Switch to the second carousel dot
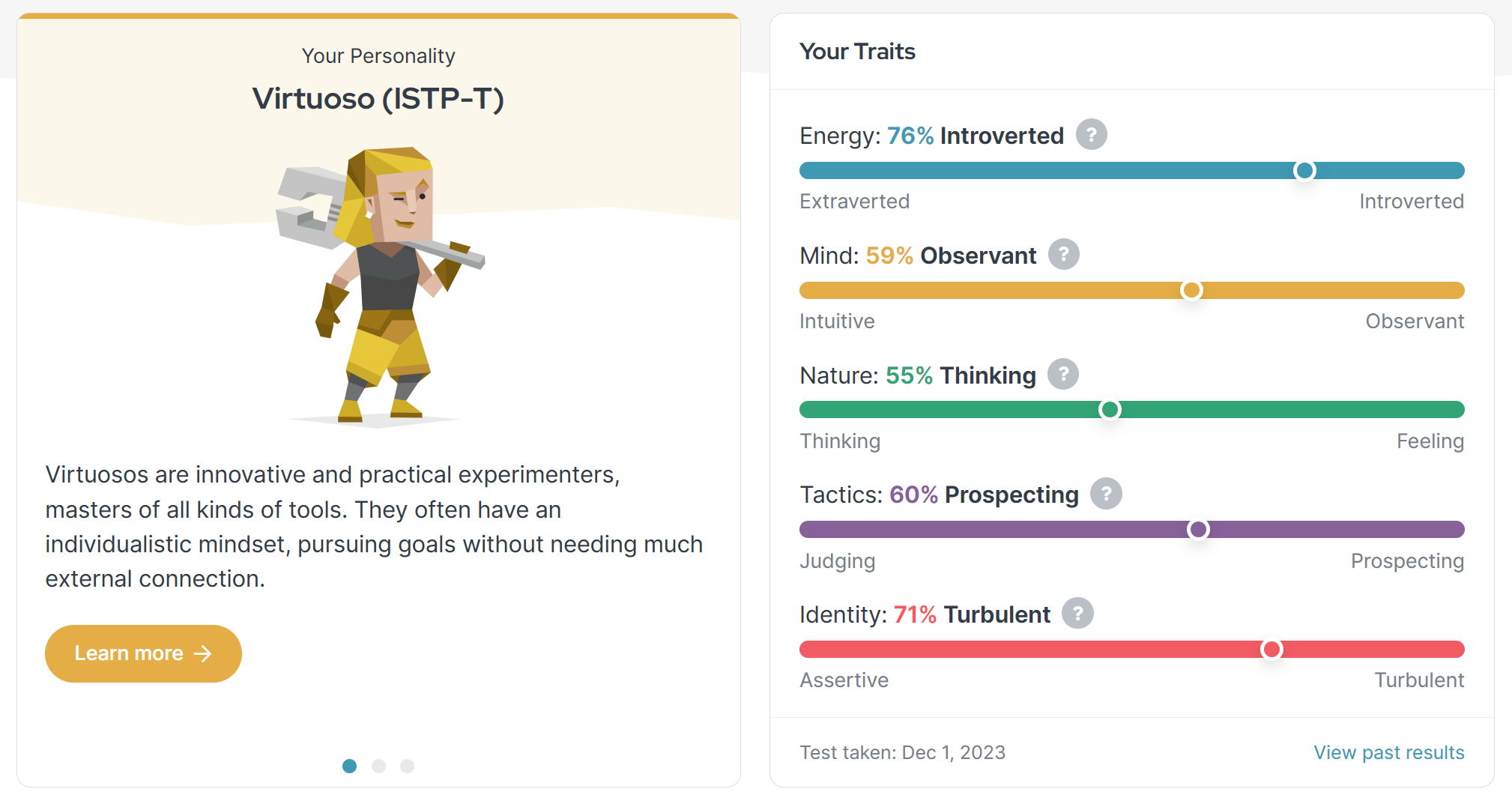 click(x=378, y=766)
